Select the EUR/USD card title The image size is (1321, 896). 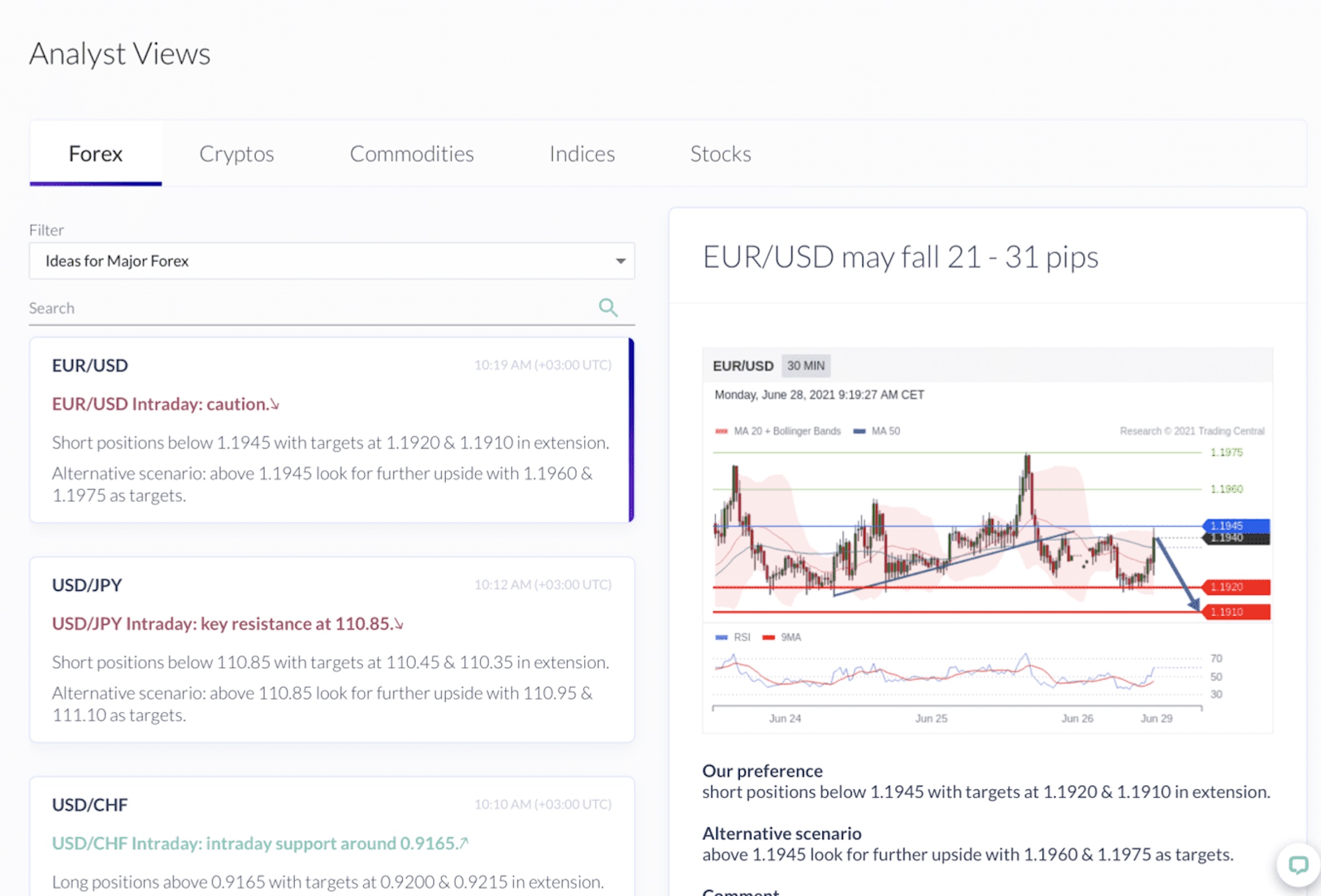point(90,365)
